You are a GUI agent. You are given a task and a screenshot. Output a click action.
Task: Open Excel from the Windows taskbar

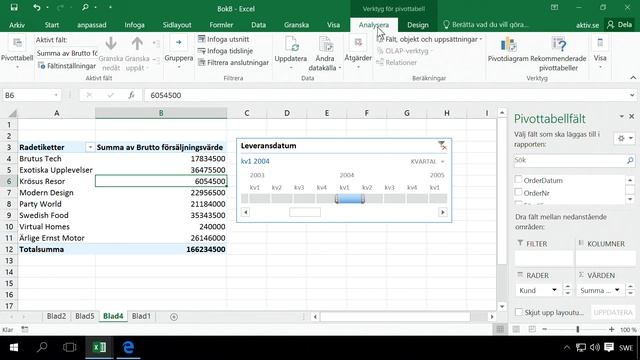99,347
